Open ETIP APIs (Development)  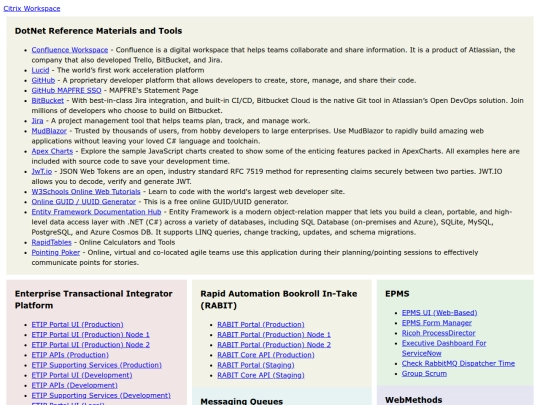[74, 385]
